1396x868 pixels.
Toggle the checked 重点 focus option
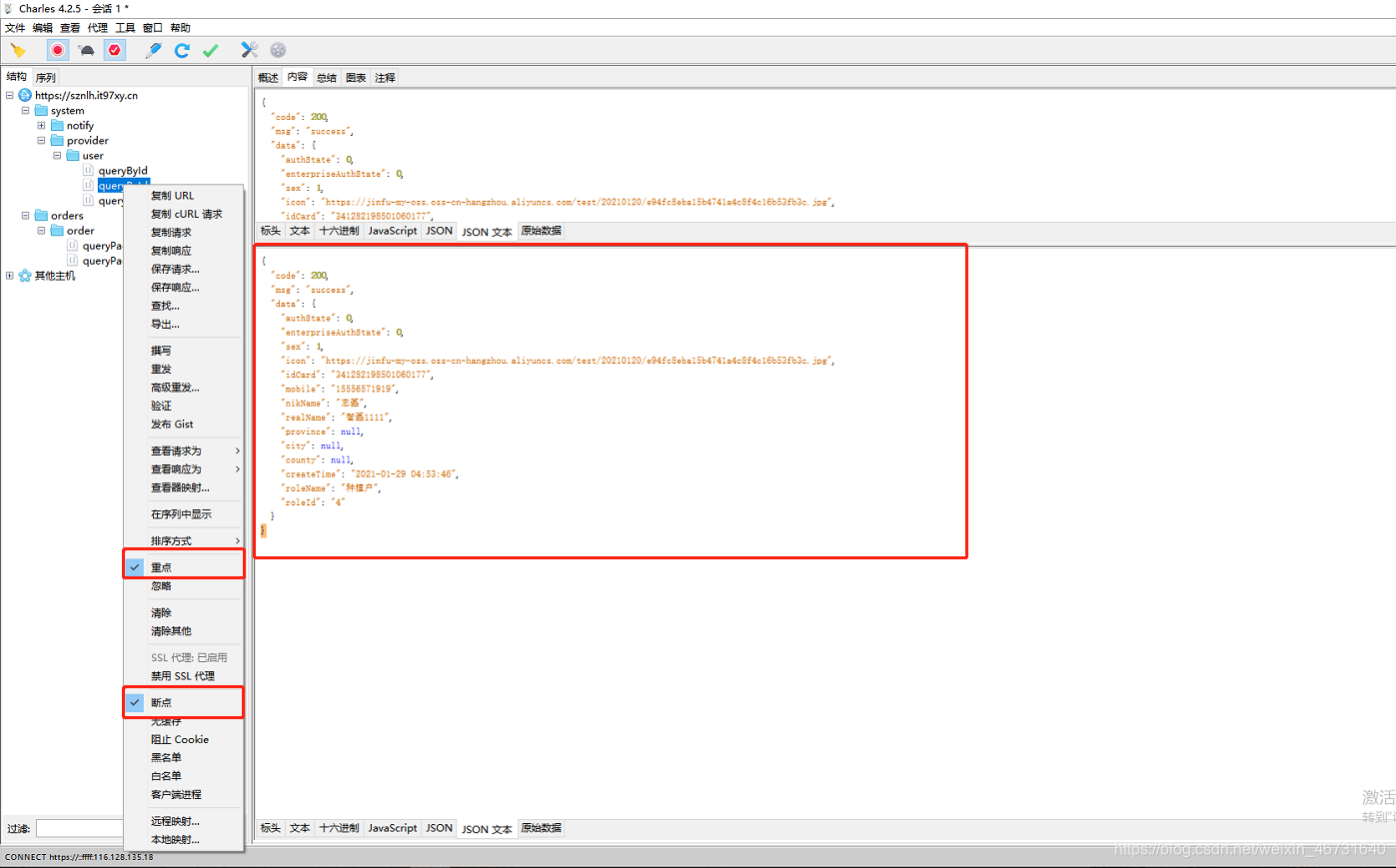[x=184, y=566]
